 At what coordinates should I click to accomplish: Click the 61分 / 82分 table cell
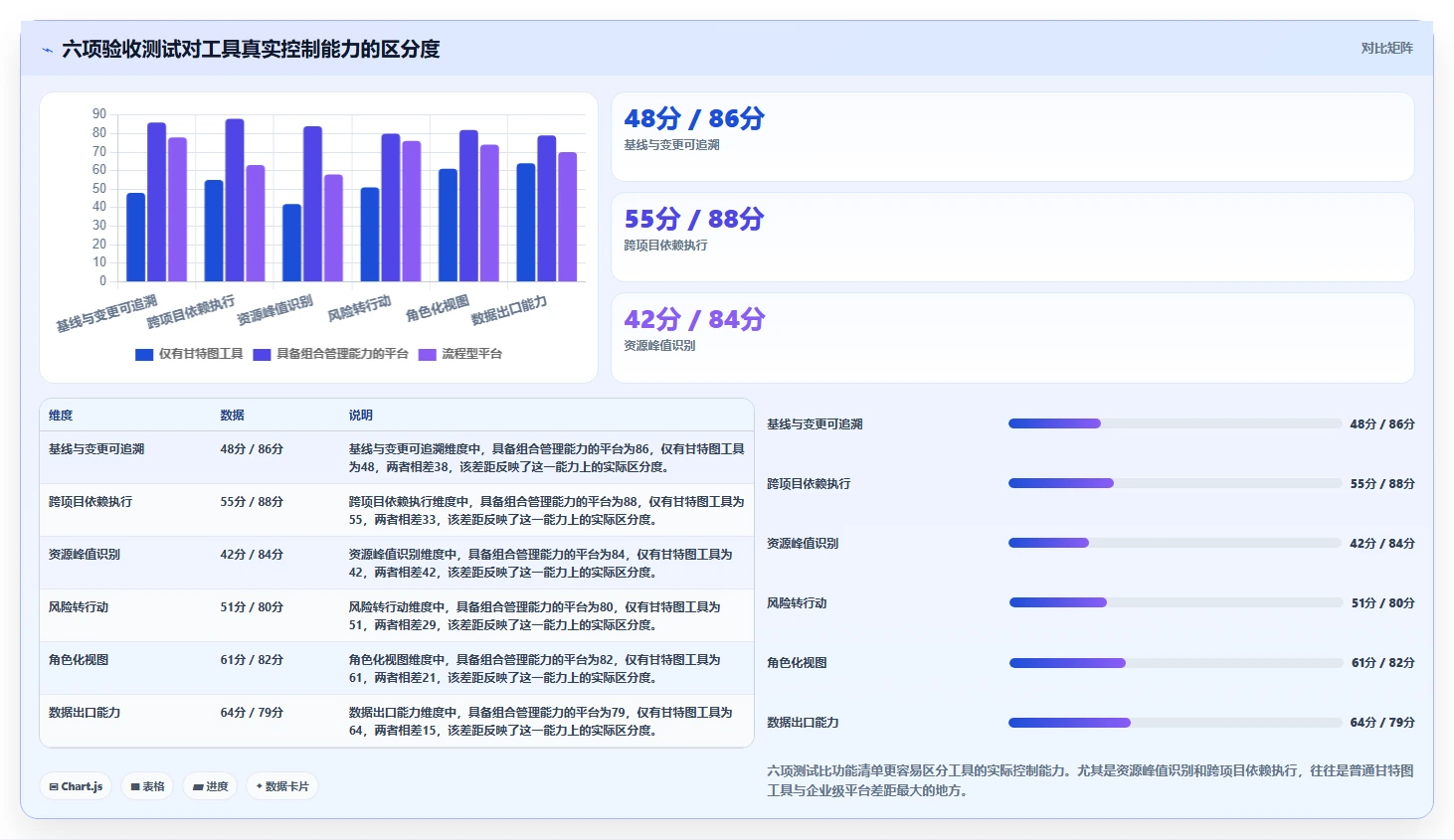coord(252,660)
